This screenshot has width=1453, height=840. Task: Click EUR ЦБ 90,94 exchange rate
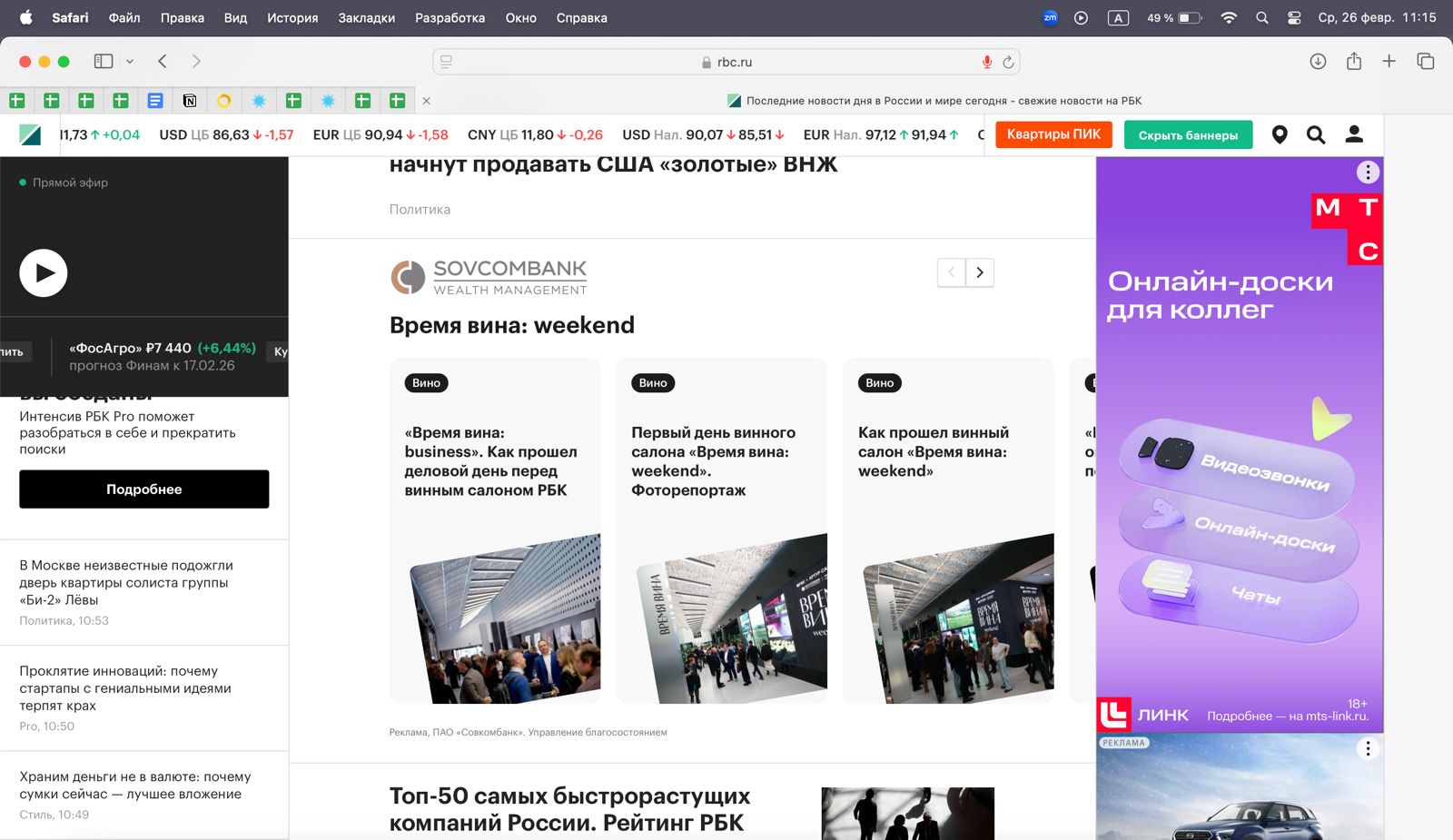pos(381,134)
